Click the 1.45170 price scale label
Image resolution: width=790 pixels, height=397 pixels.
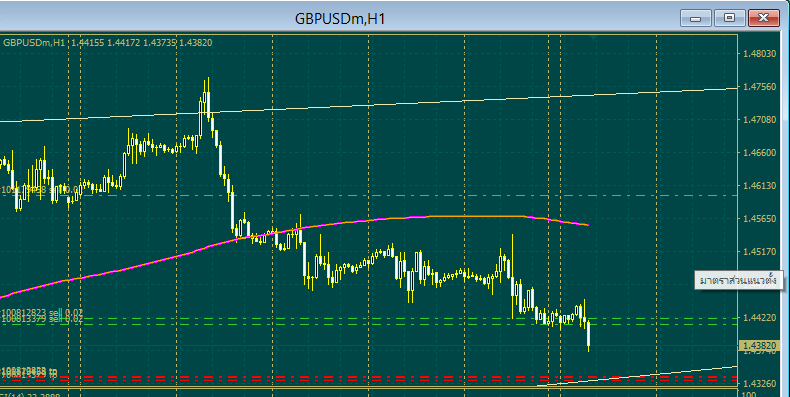pyautogui.click(x=760, y=251)
